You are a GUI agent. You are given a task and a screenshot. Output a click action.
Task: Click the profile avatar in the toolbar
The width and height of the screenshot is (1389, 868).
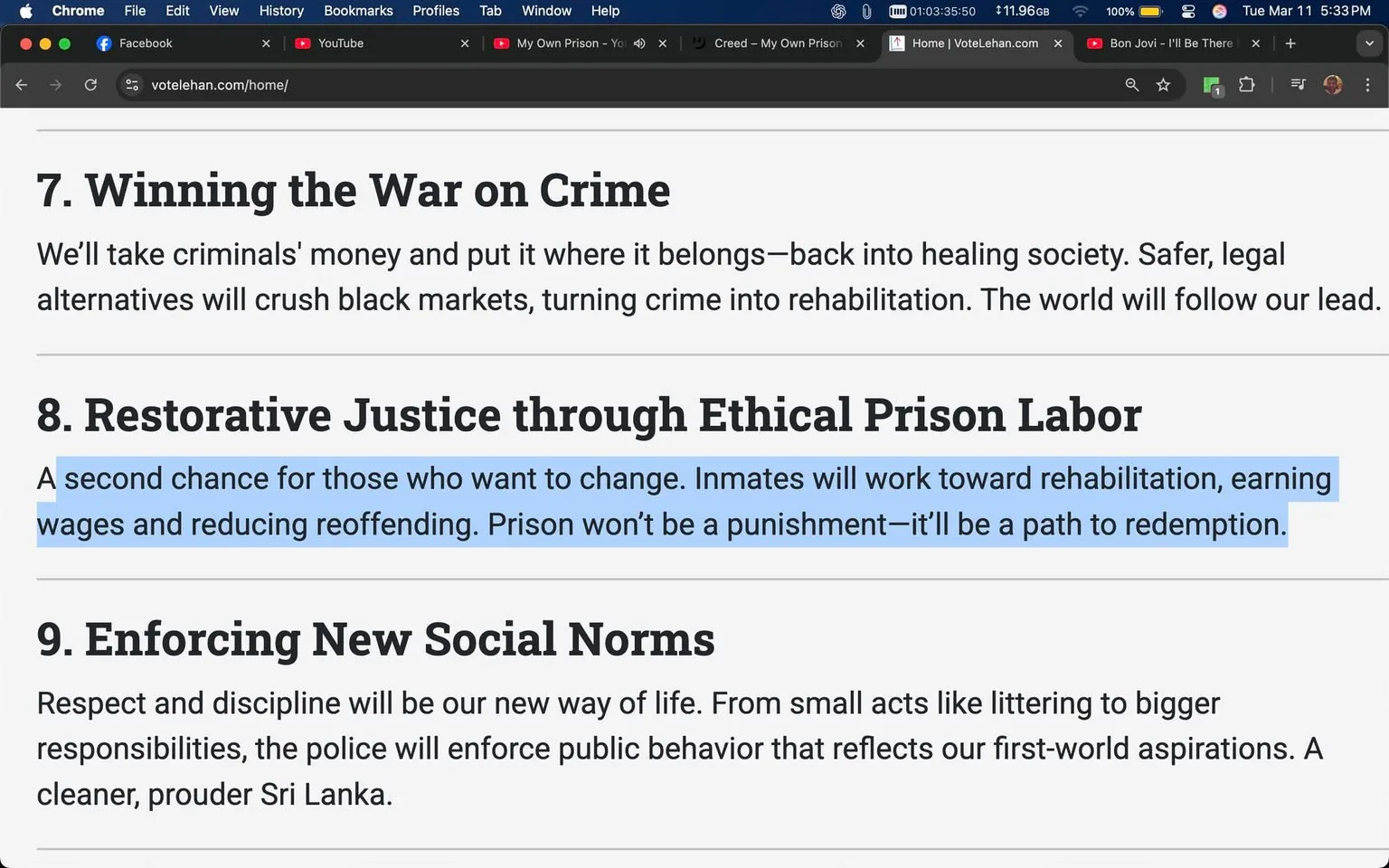tap(1333, 85)
